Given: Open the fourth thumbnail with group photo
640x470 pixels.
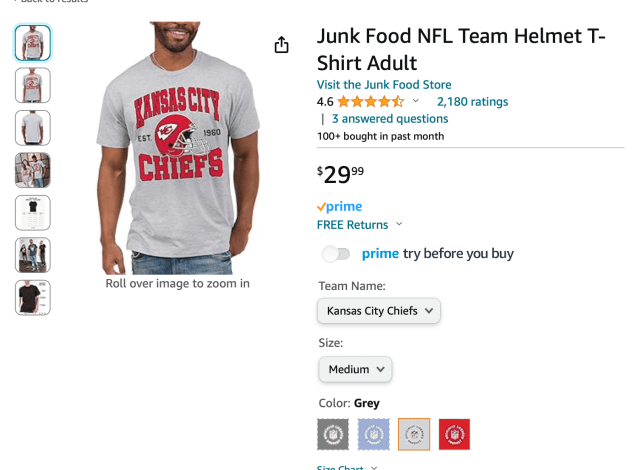Looking at the screenshot, I should pyautogui.click(x=33, y=170).
